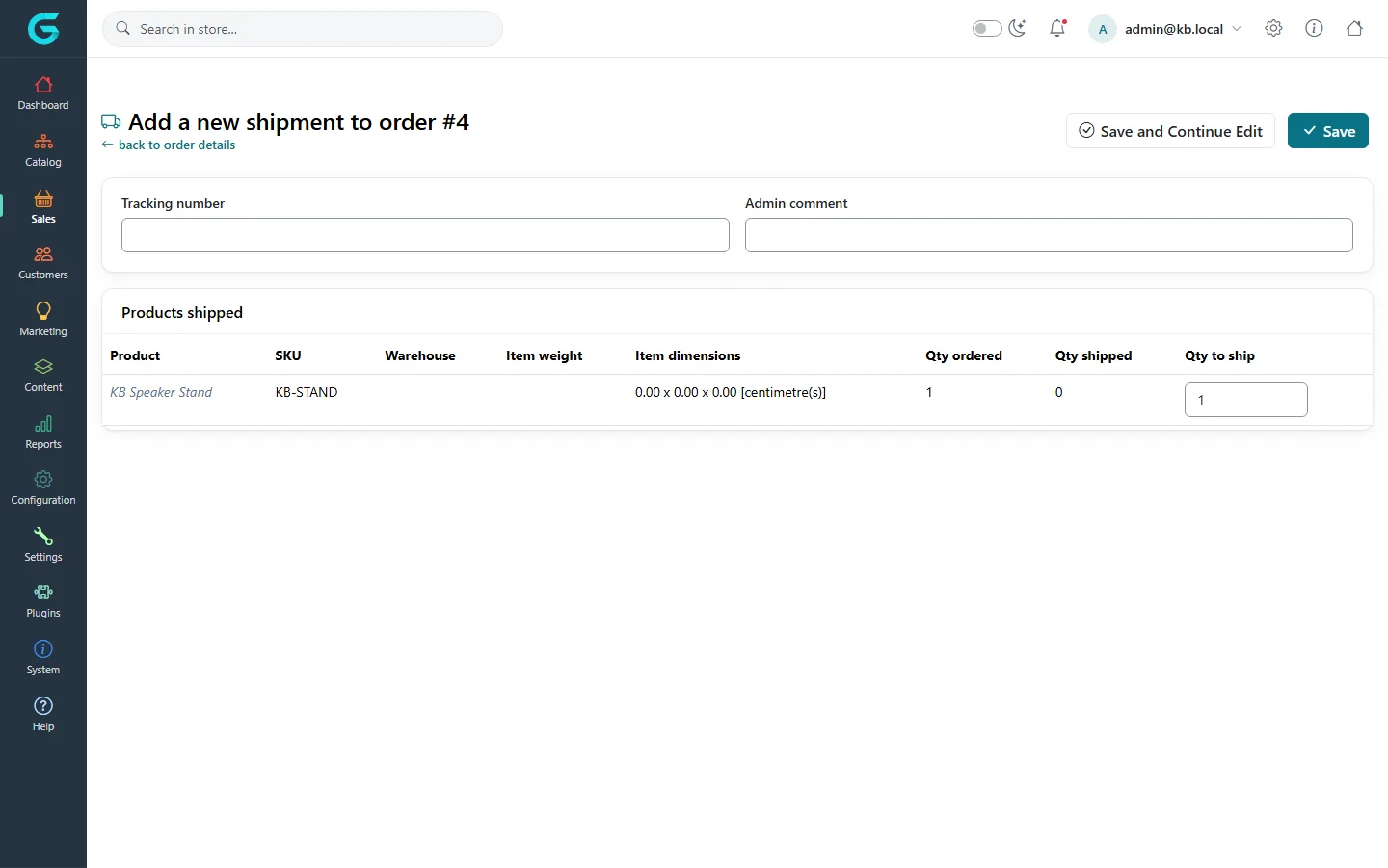The width and height of the screenshot is (1388, 868).
Task: Open the gear settings in top bar
Action: (1273, 28)
